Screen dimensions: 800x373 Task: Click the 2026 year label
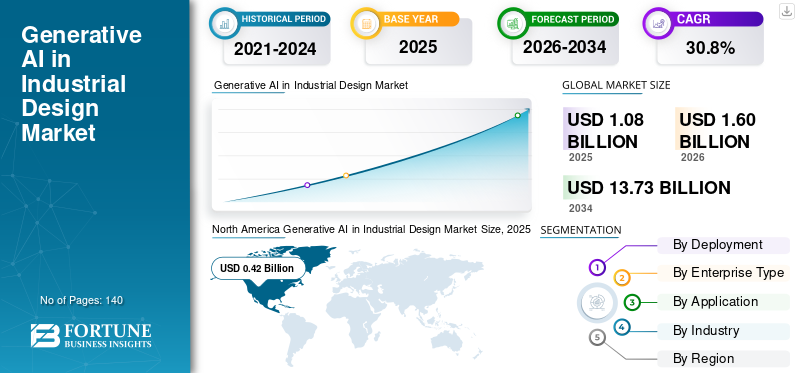(x=692, y=157)
